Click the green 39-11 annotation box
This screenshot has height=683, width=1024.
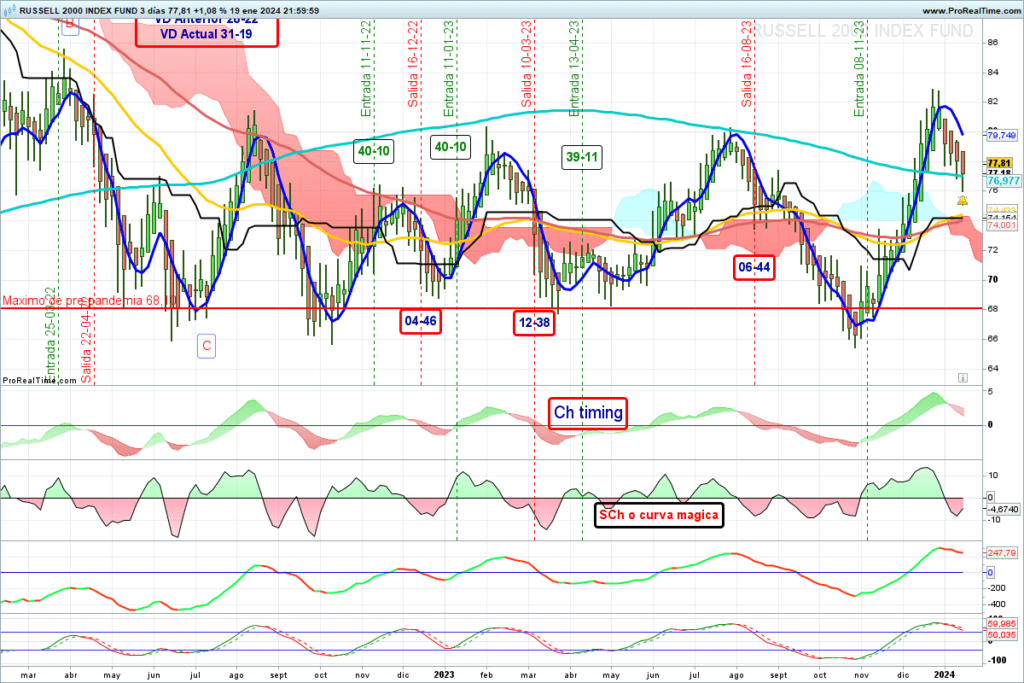pos(582,157)
